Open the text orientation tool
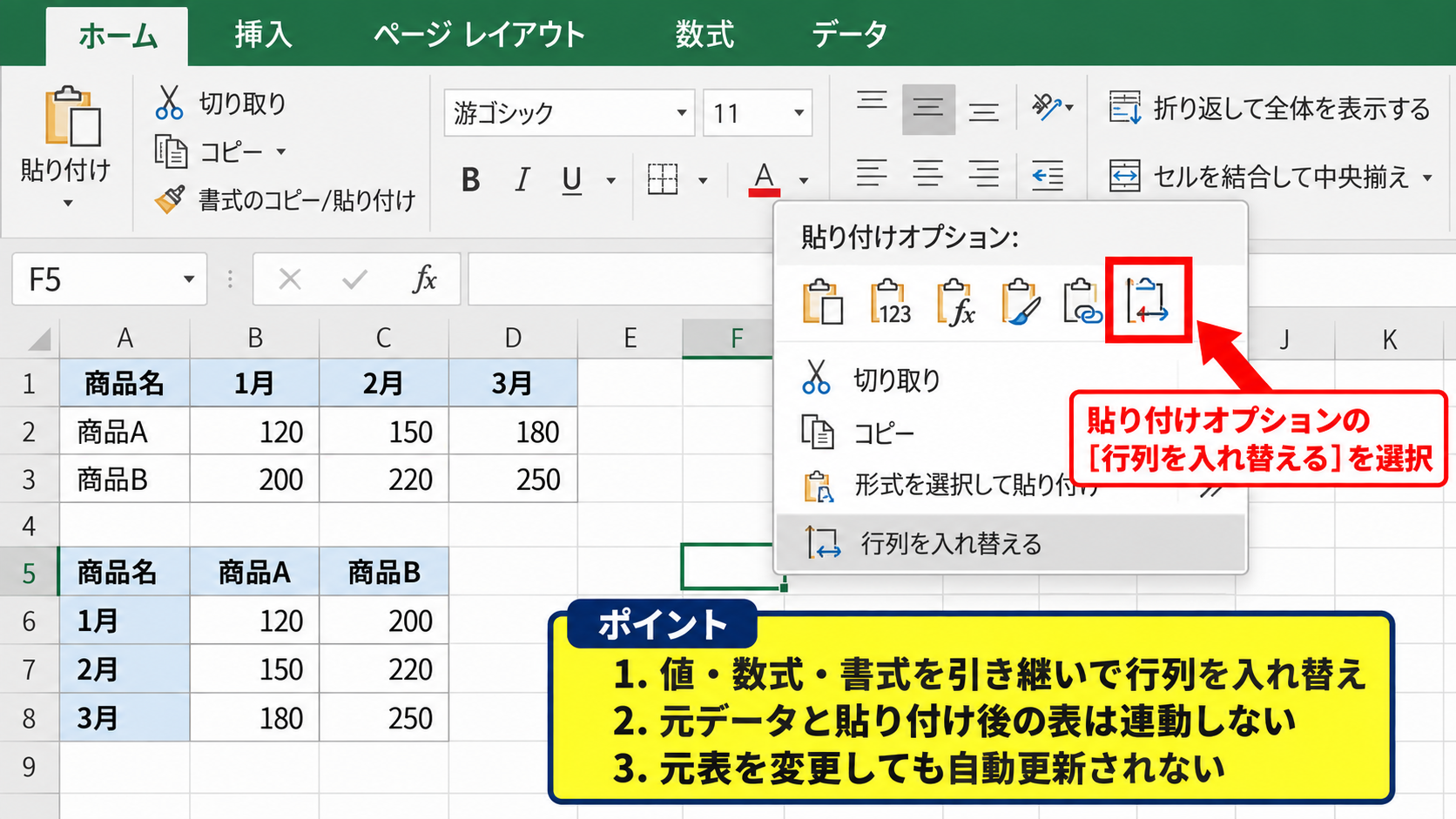 click(1052, 108)
